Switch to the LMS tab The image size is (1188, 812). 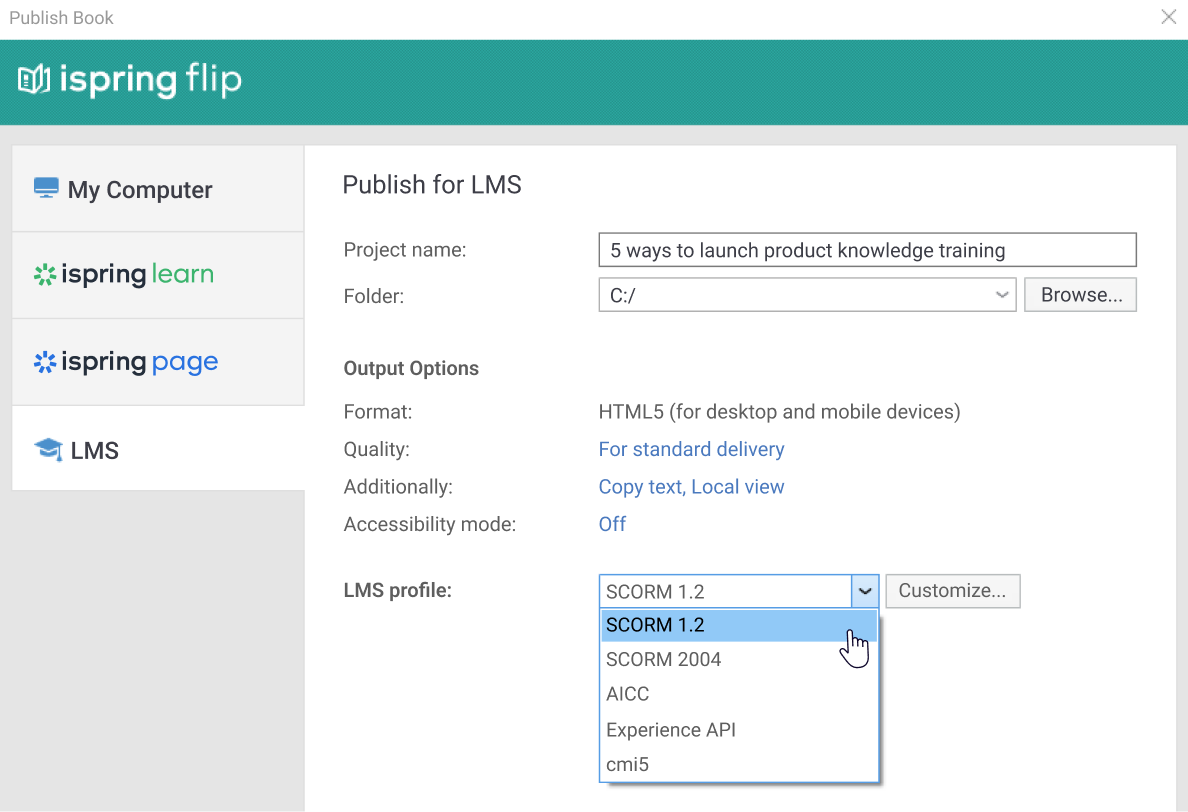[97, 449]
